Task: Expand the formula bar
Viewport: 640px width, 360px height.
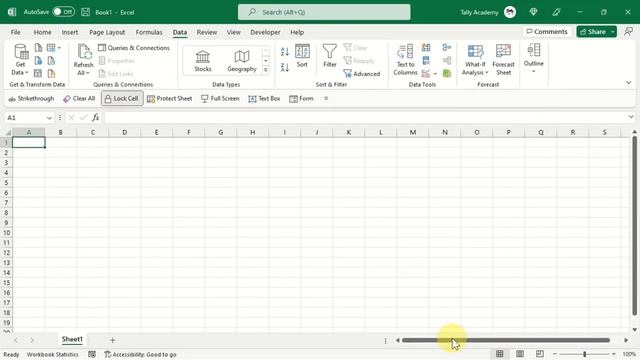Action: coord(631,117)
